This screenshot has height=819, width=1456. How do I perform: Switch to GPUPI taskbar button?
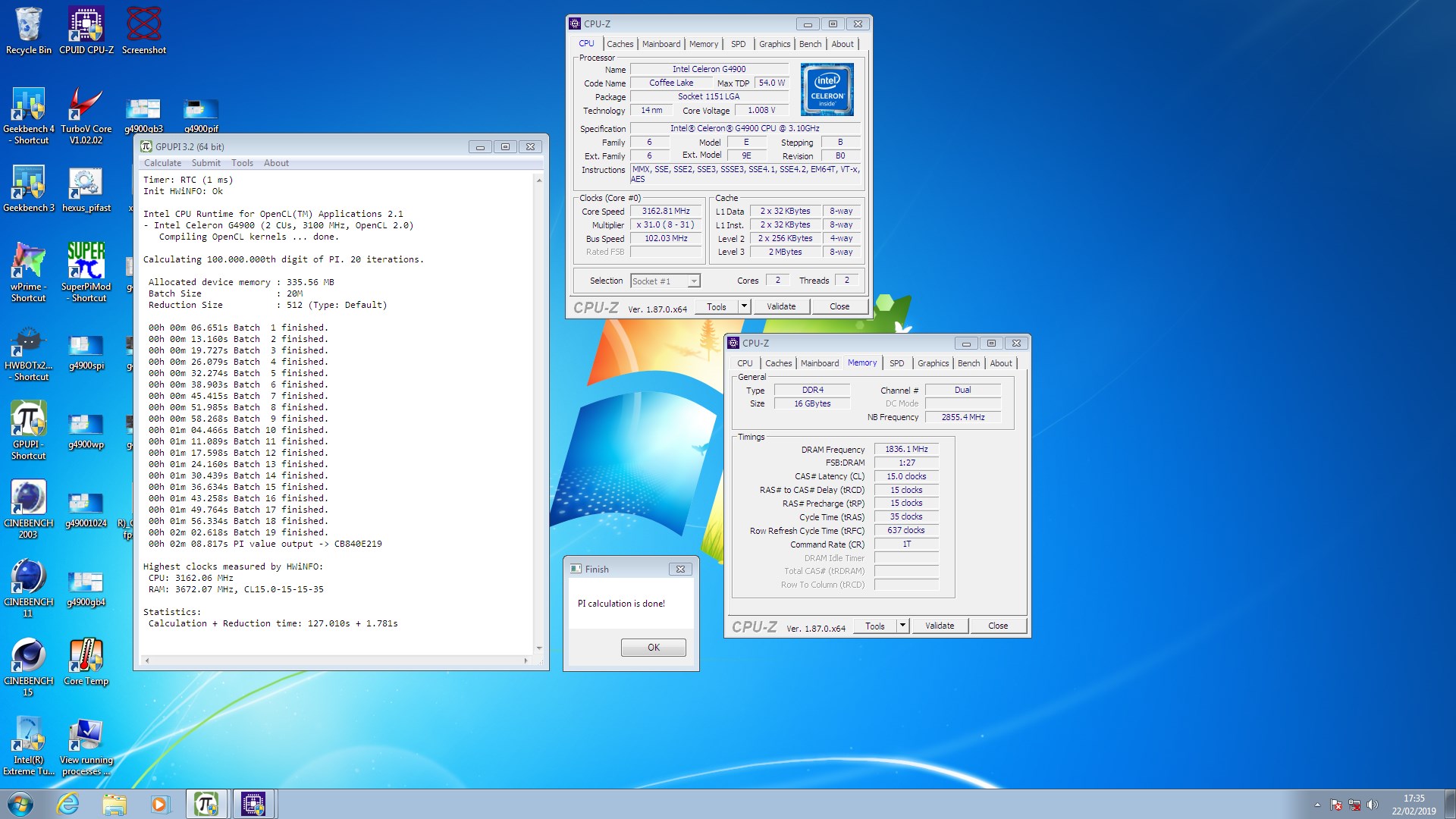click(x=206, y=804)
